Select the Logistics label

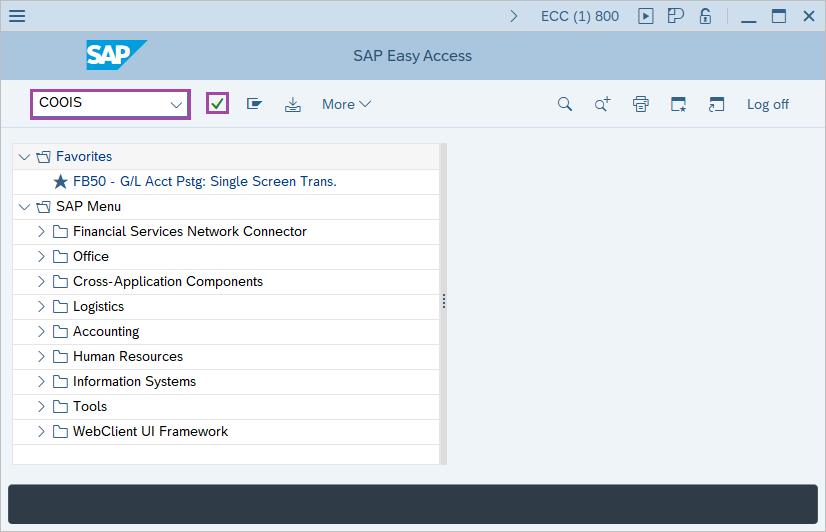pyautogui.click(x=99, y=307)
